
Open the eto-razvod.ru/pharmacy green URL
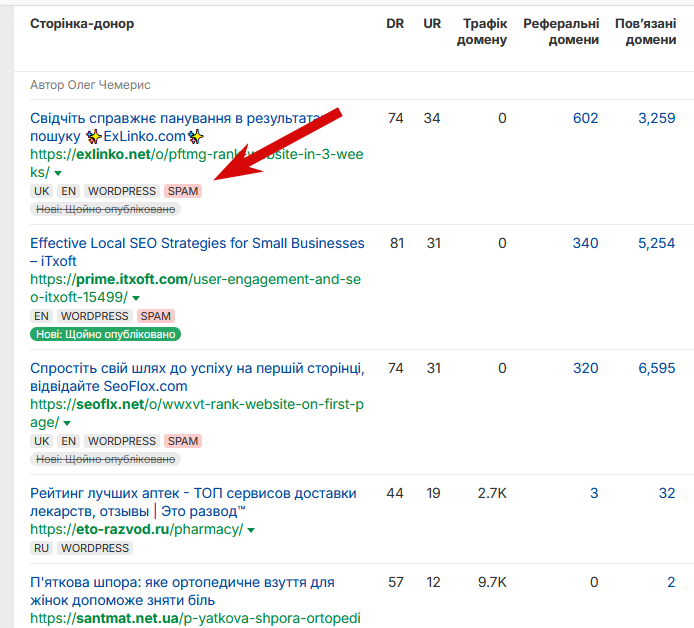click(137, 529)
